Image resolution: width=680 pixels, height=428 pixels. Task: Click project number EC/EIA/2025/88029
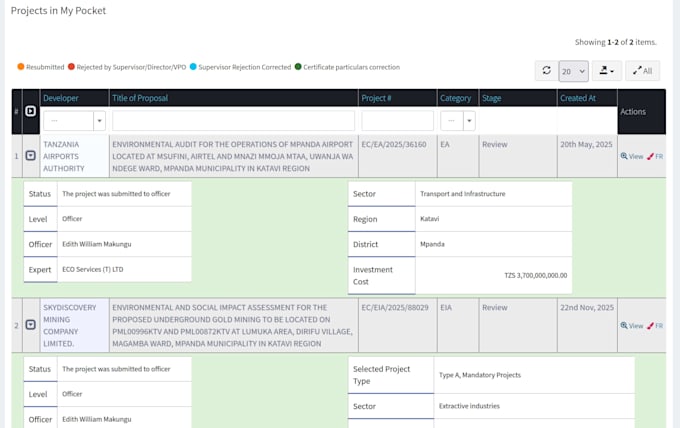395,307
